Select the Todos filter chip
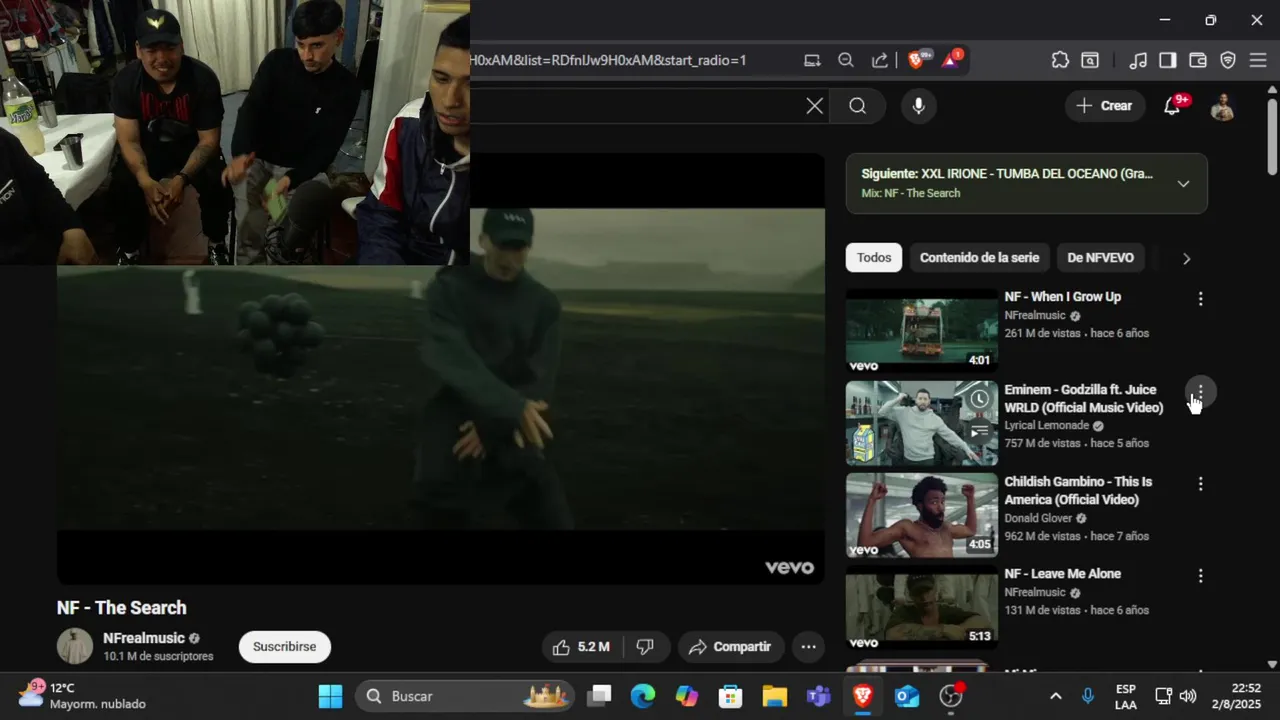 coord(874,258)
